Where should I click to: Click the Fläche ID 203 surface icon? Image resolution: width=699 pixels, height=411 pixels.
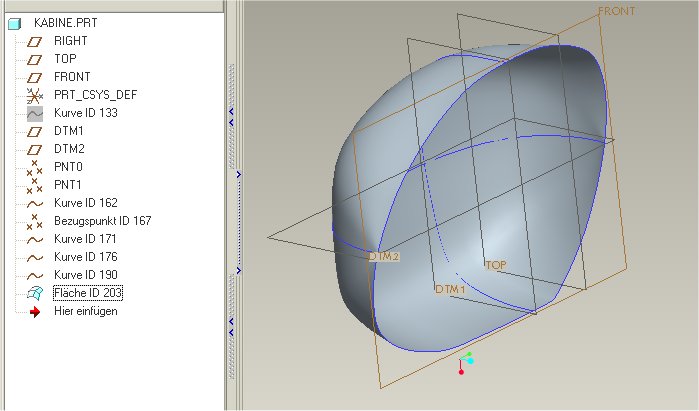(x=35, y=293)
